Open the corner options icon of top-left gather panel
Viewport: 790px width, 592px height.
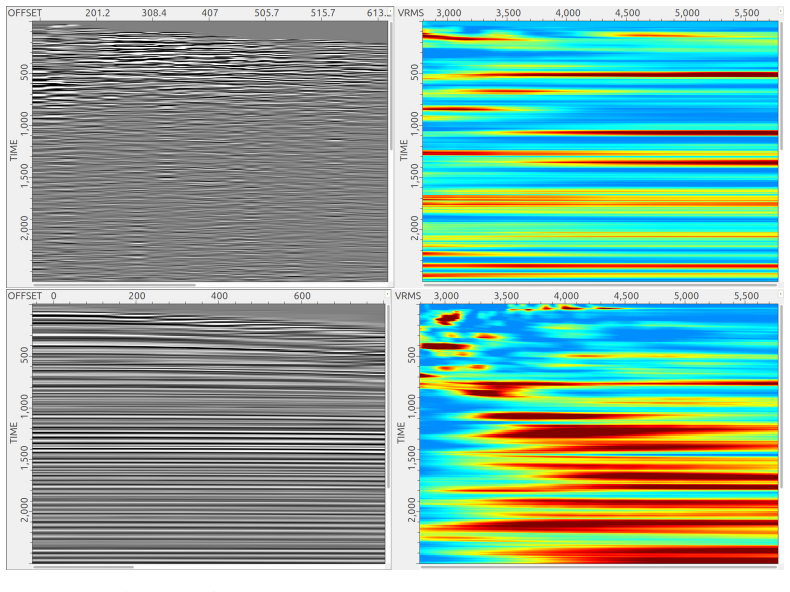pyautogui.click(x=389, y=11)
